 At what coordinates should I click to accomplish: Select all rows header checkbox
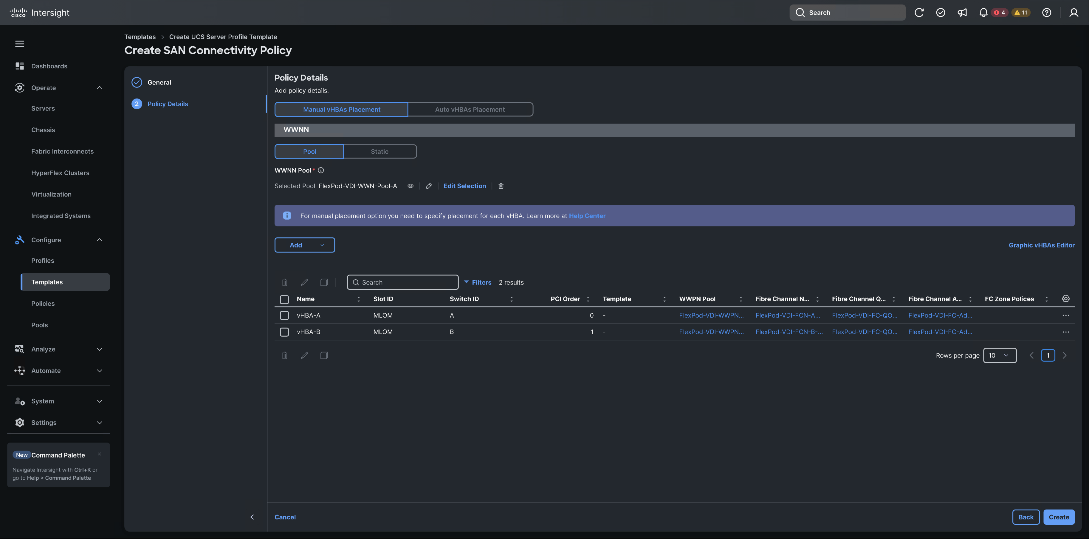tap(284, 299)
